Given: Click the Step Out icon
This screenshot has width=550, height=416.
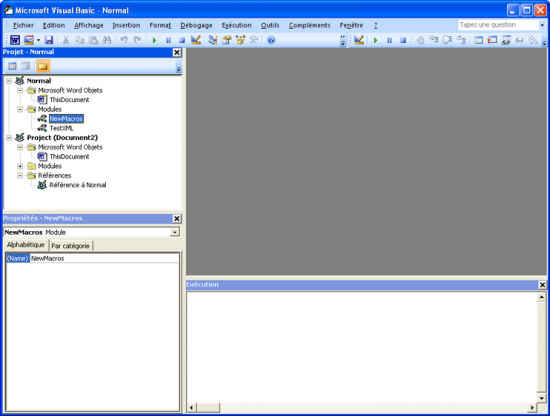Looking at the screenshot, I should pos(461,40).
